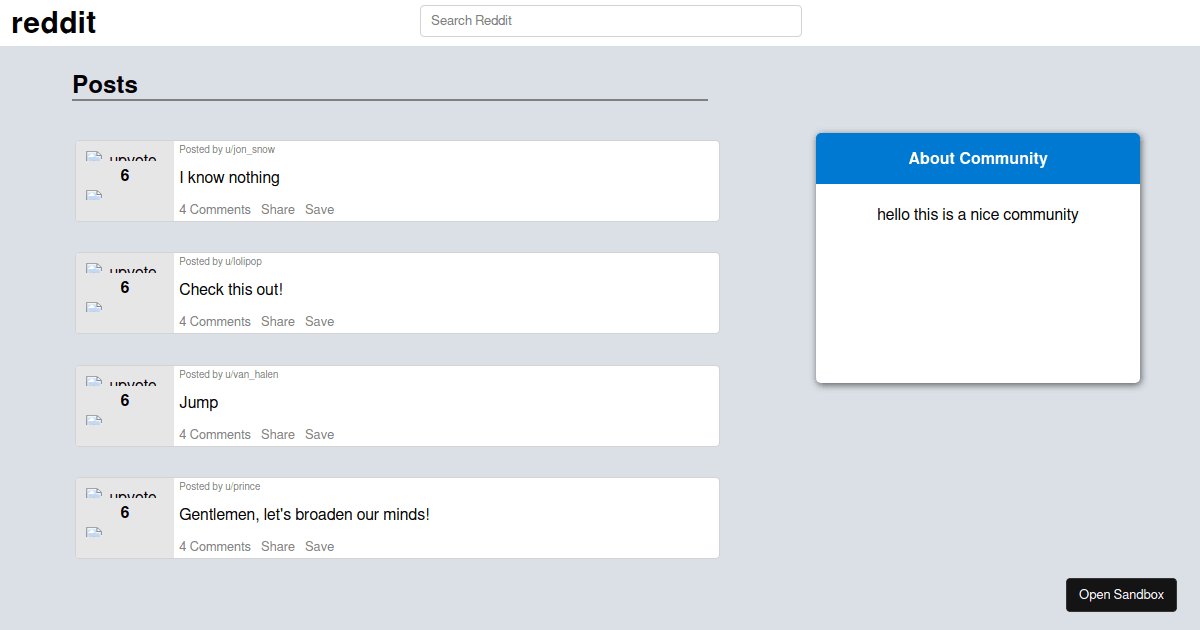Go to the reddit home logo
1200x630 pixels.
click(x=54, y=22)
